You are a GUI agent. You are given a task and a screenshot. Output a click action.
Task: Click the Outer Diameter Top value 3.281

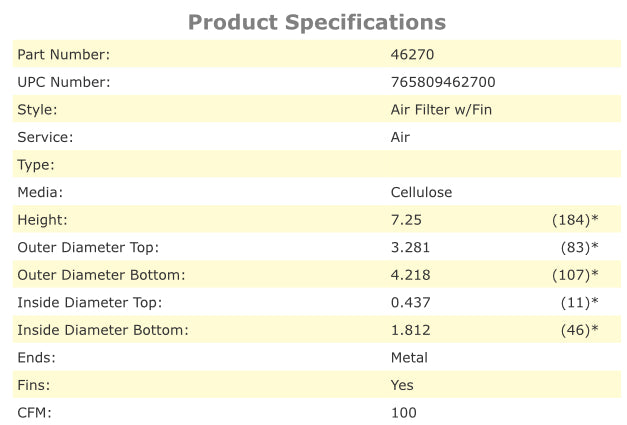408,247
